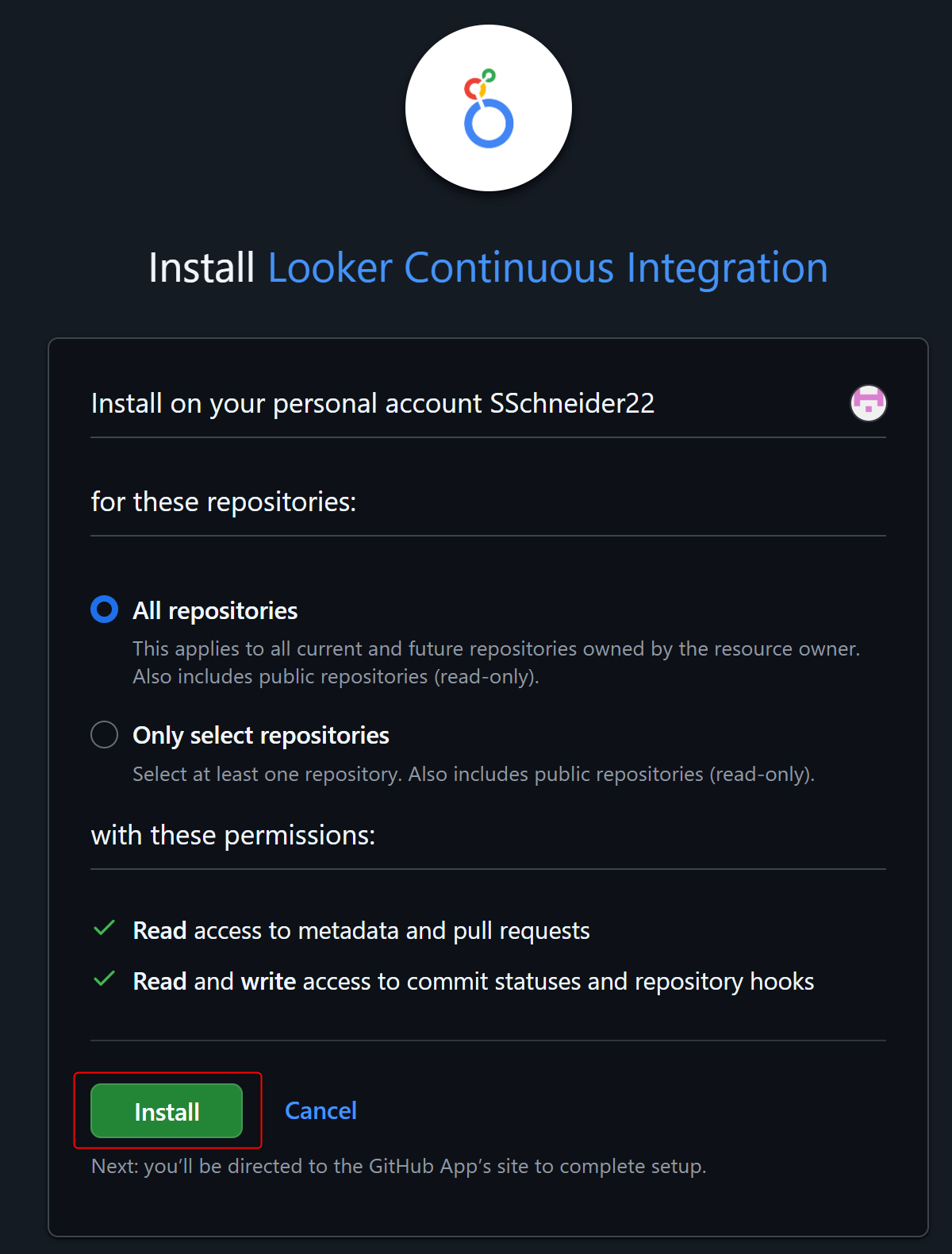Click the 'Select at least one repository' description
This screenshot has height=1254, width=952.
[x=474, y=775]
